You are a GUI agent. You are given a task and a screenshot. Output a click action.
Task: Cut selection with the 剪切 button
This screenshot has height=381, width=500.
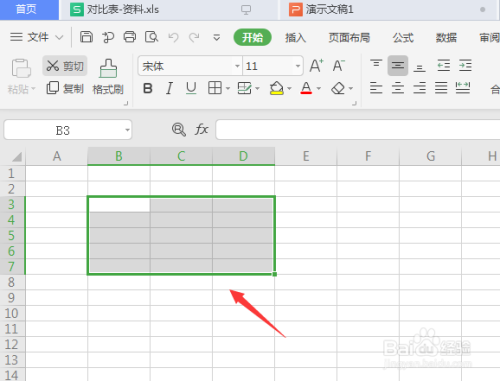(x=65, y=66)
